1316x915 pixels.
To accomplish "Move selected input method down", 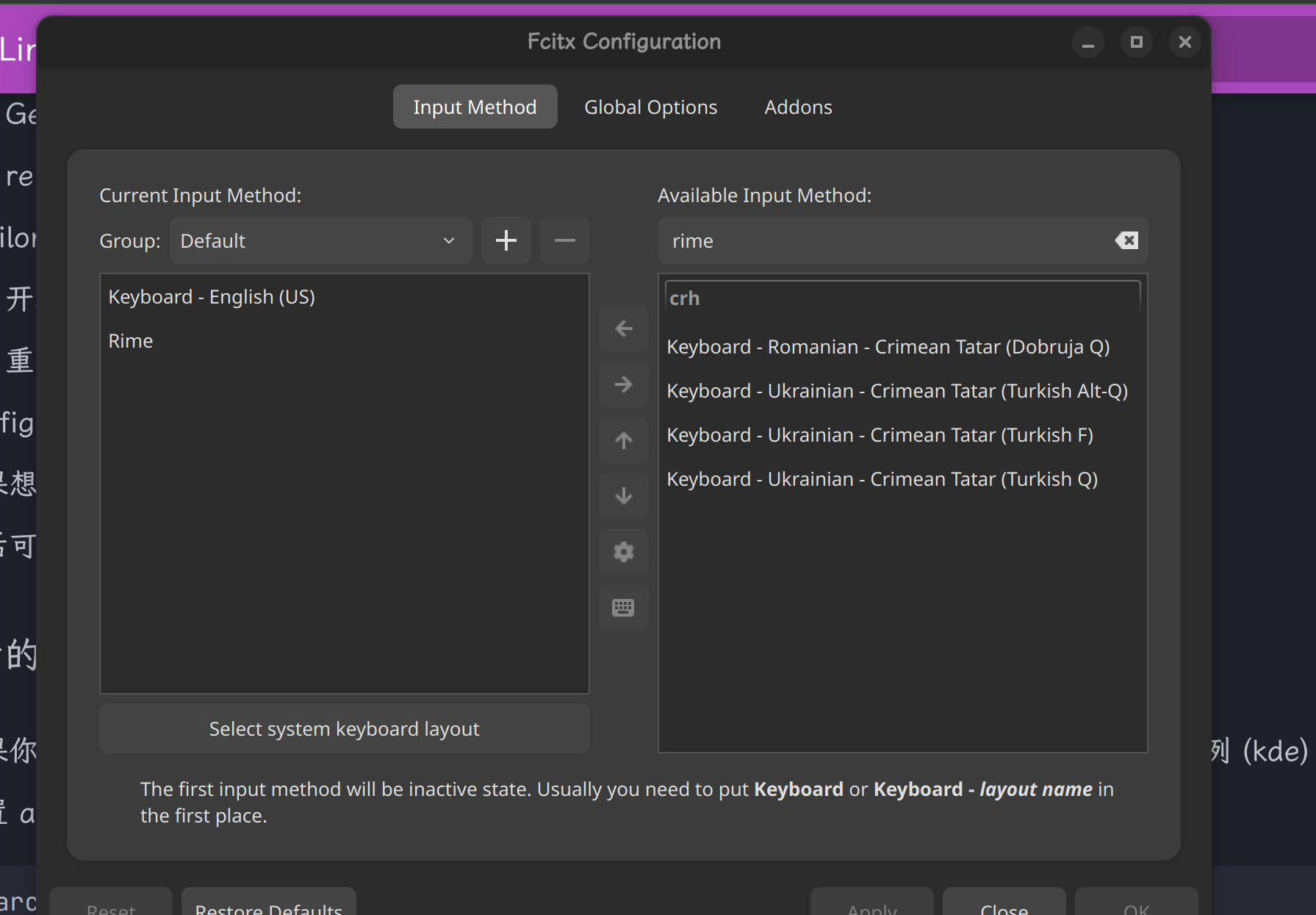I will pos(623,496).
